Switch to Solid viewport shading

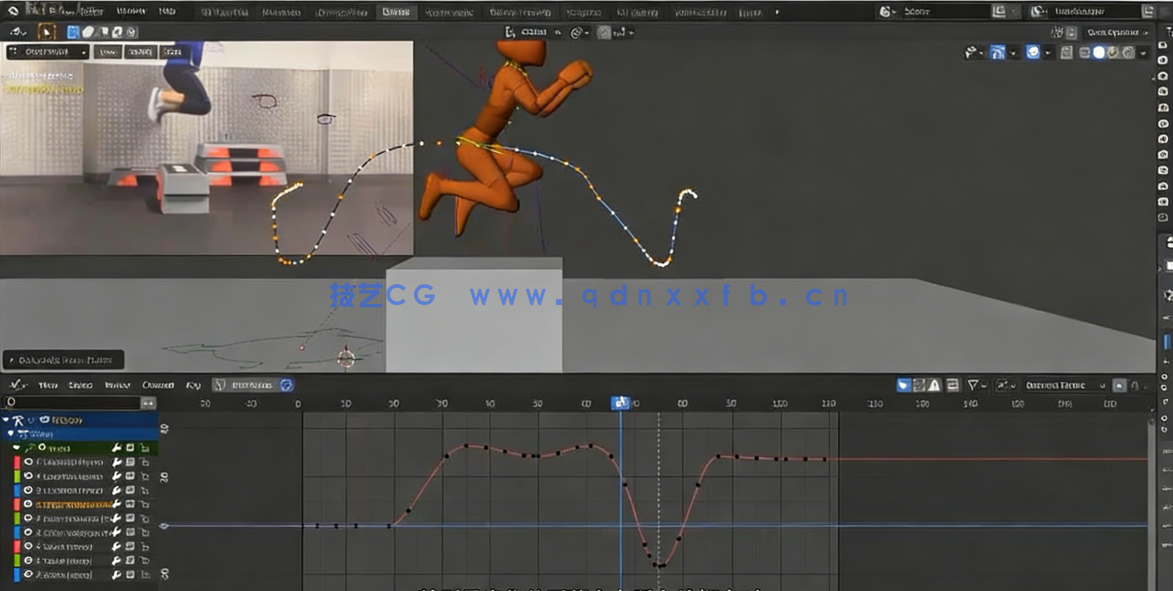[x=1098, y=51]
